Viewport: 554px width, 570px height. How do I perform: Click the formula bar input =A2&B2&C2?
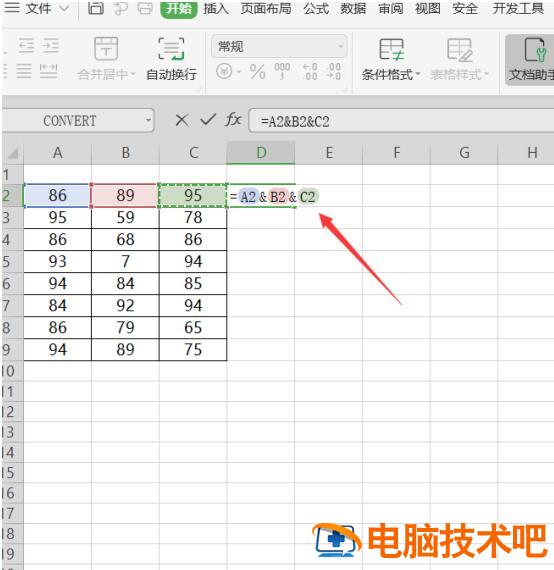(401, 121)
